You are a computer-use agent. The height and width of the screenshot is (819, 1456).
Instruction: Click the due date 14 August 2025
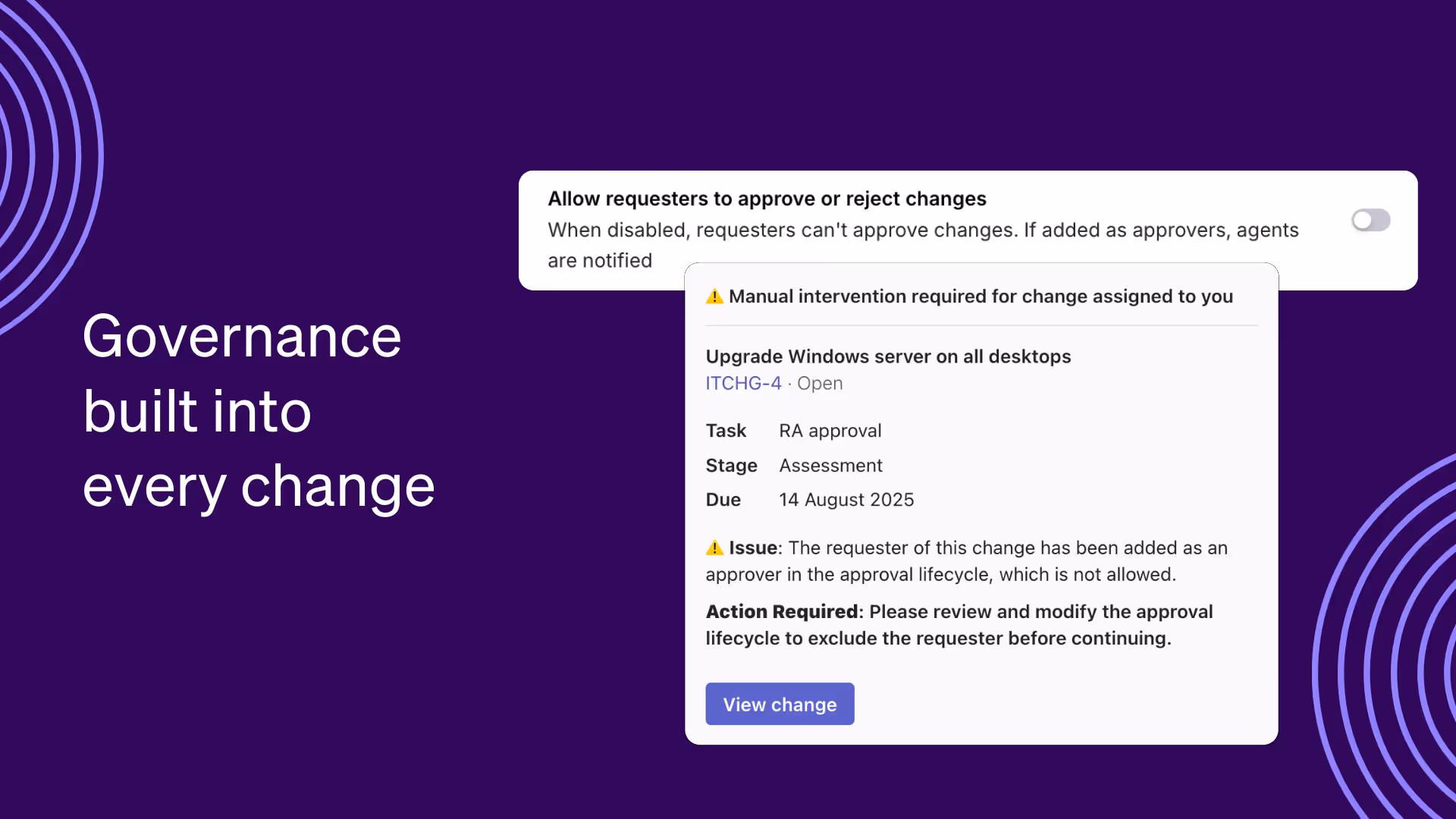846,499
